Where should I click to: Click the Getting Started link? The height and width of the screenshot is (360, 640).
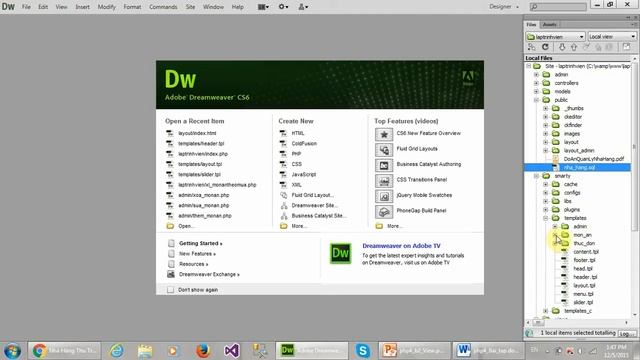tap(201, 243)
